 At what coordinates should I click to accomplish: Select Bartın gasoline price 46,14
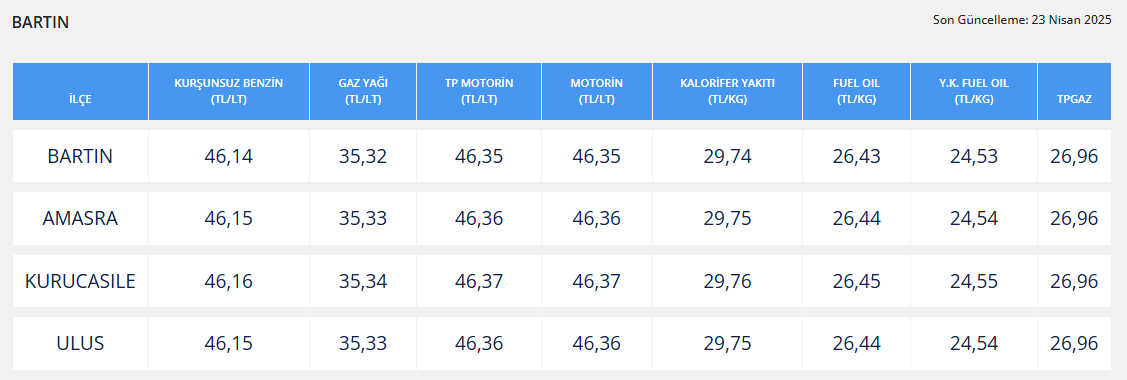(229, 156)
